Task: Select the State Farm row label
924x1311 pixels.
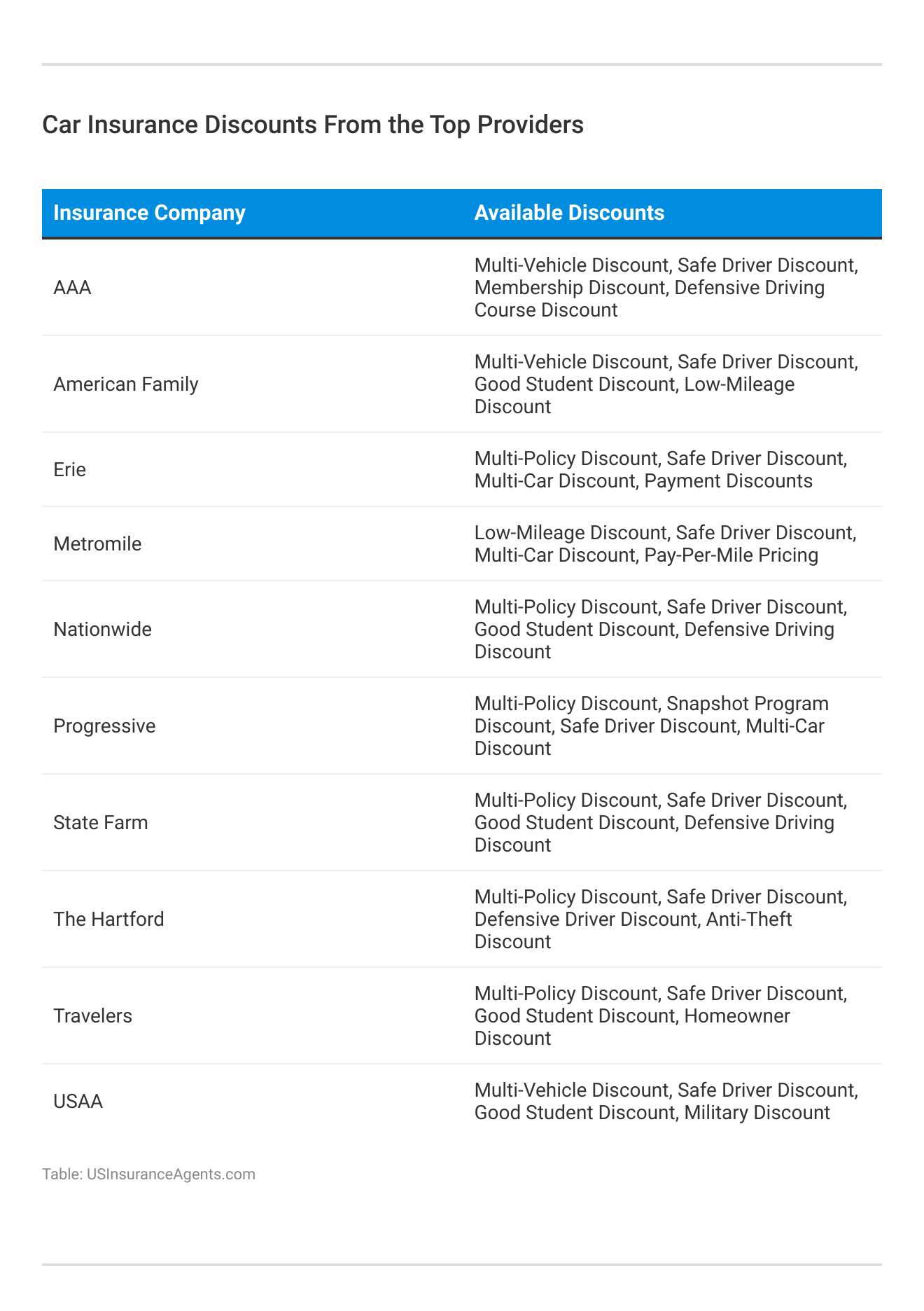Action: click(x=101, y=823)
